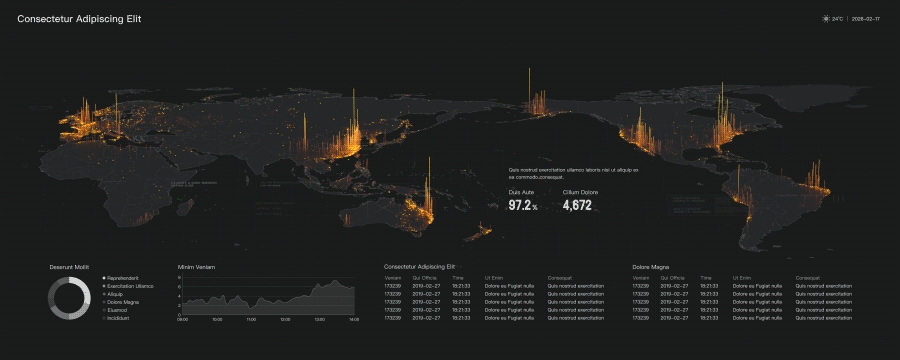
Task: Click the Consectetur Adipiscing Elit table heading
Action: pos(419,267)
